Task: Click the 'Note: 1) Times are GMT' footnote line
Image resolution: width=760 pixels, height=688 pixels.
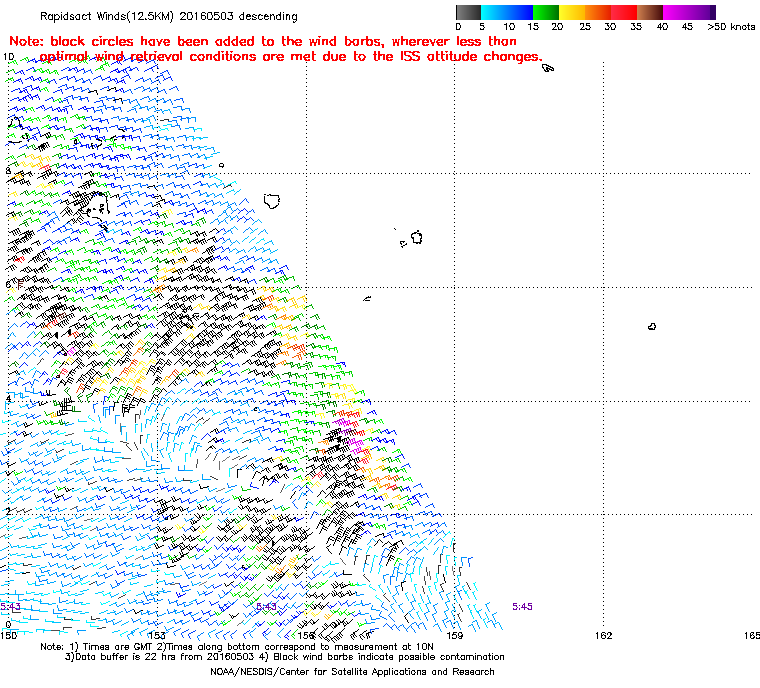Action: pyautogui.click(x=237, y=647)
